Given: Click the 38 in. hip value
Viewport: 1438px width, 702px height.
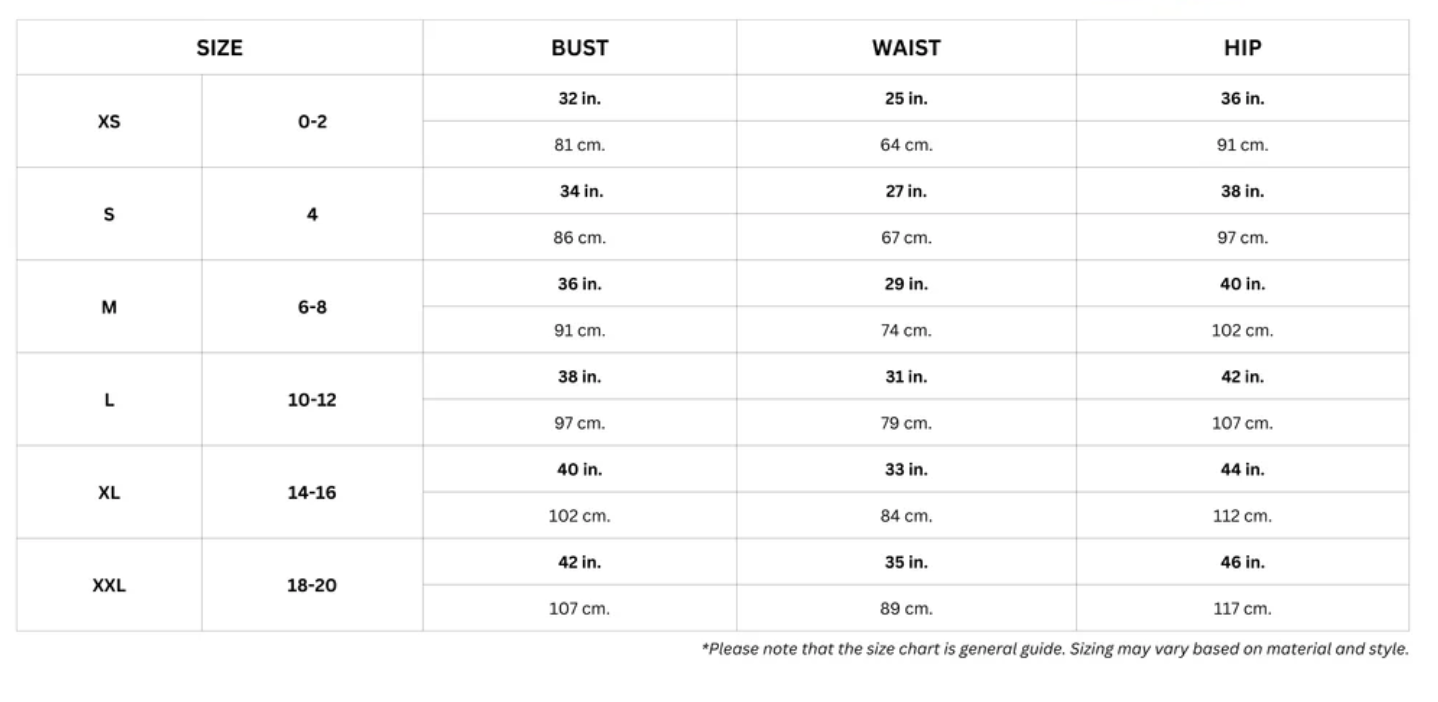Looking at the screenshot, I should [x=1242, y=191].
